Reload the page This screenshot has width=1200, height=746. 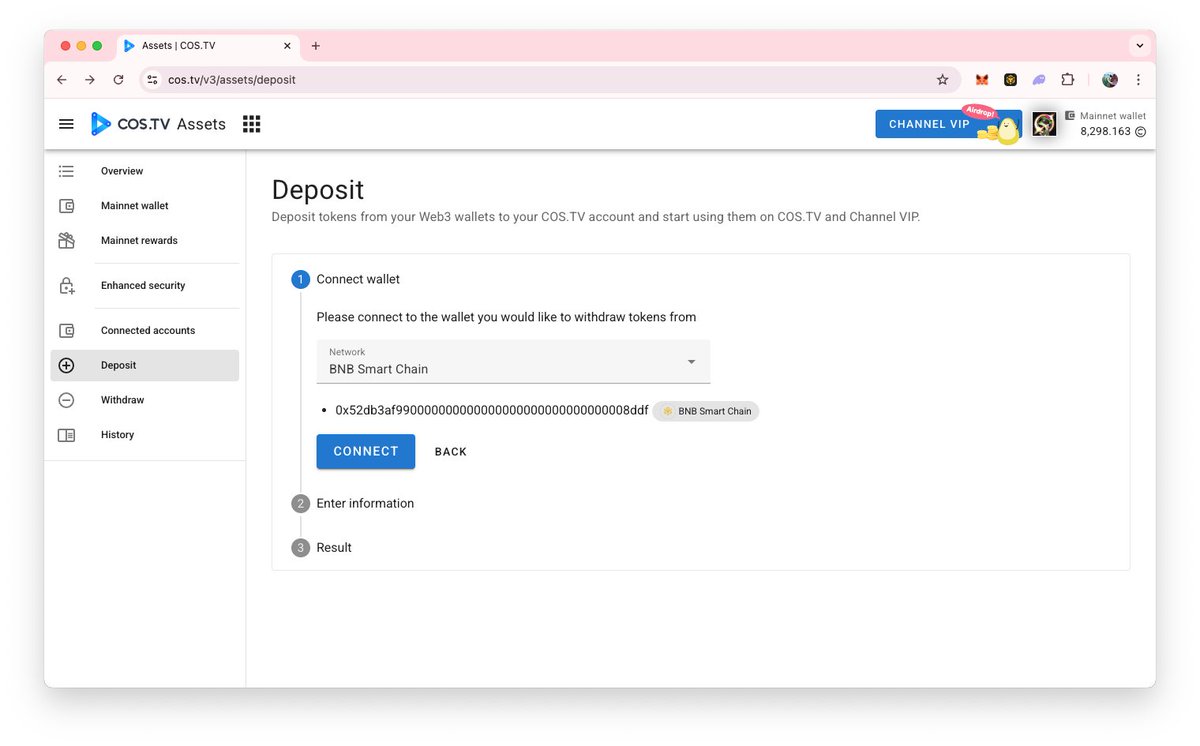point(118,80)
